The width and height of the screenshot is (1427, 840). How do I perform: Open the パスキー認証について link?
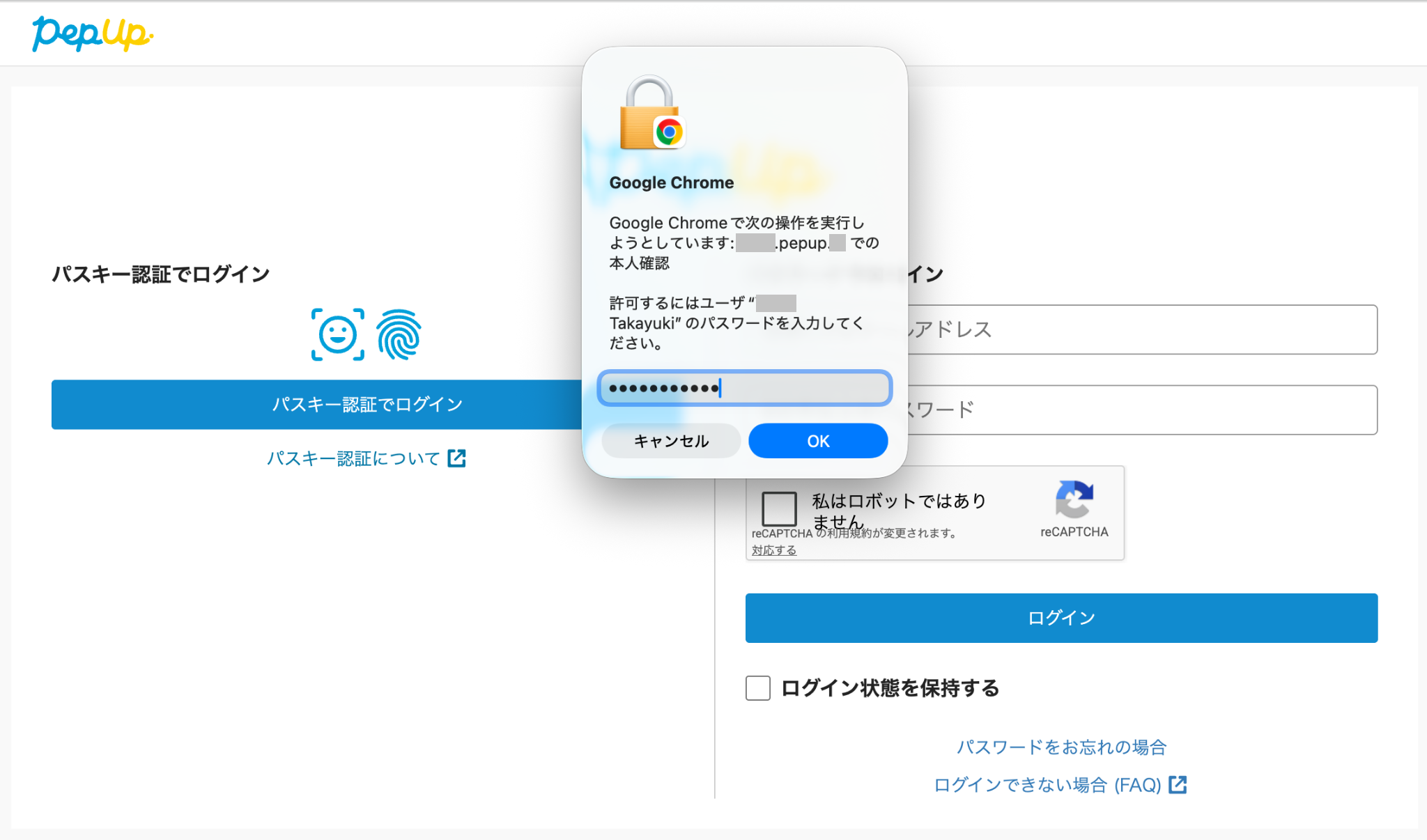[x=354, y=458]
